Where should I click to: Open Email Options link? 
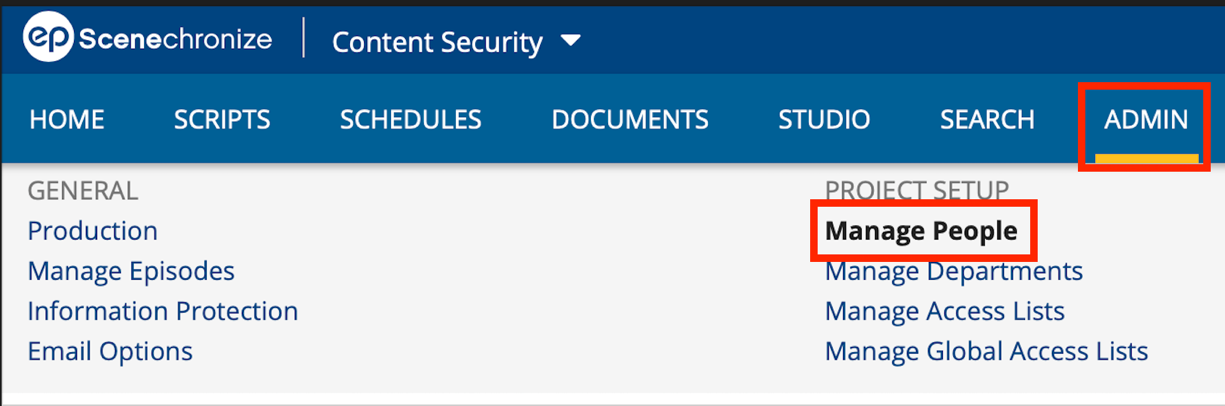tap(110, 352)
